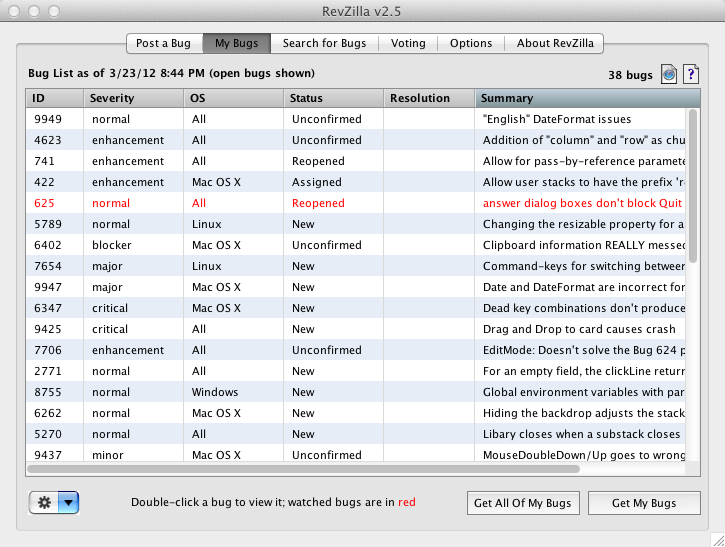Screen dimensions: 725x547
Task: Select the Options tab
Action: [470, 43]
